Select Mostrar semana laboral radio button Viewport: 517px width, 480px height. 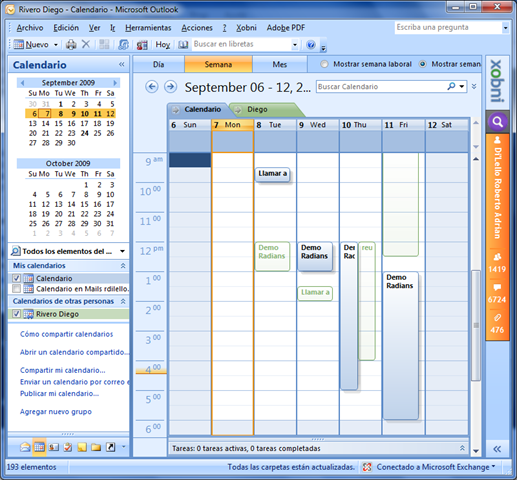[324, 64]
